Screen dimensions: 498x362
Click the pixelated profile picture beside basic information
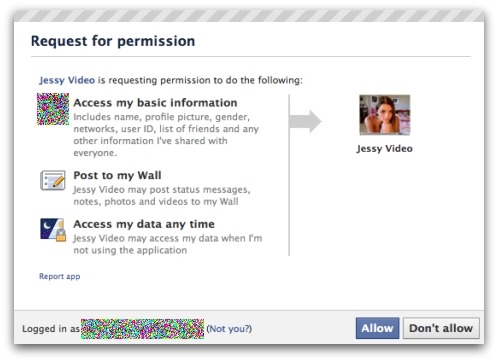[53, 109]
